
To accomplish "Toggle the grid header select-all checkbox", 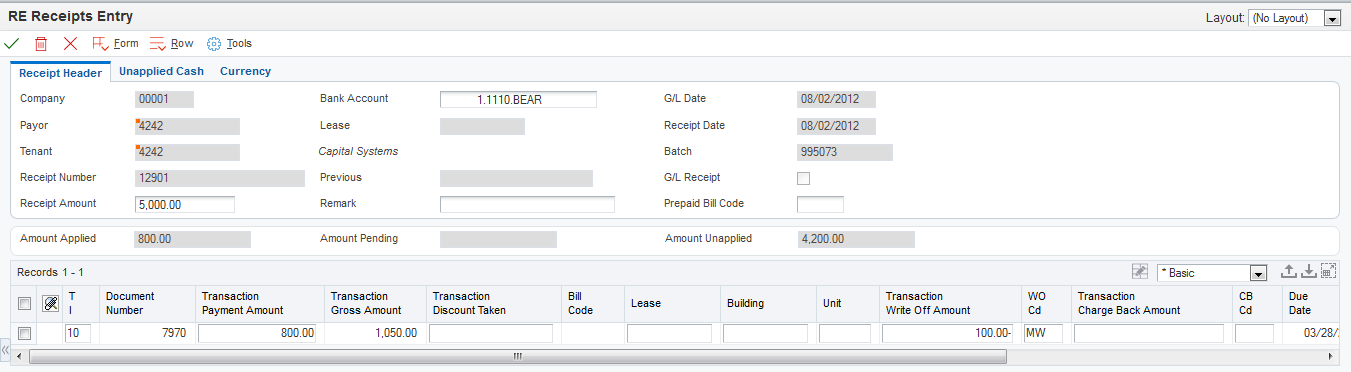I will 24,303.
